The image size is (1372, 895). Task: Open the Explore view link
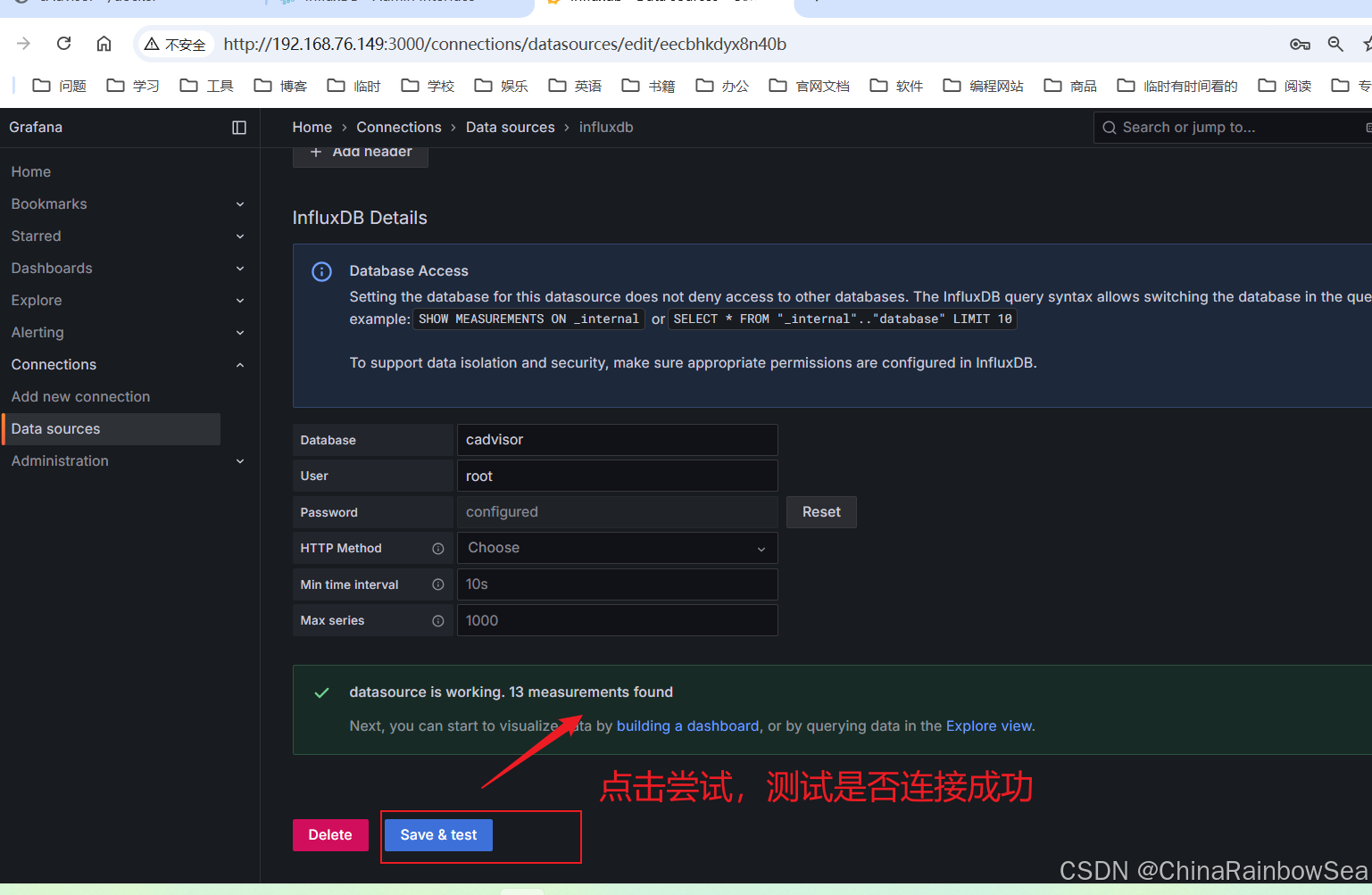coord(989,725)
